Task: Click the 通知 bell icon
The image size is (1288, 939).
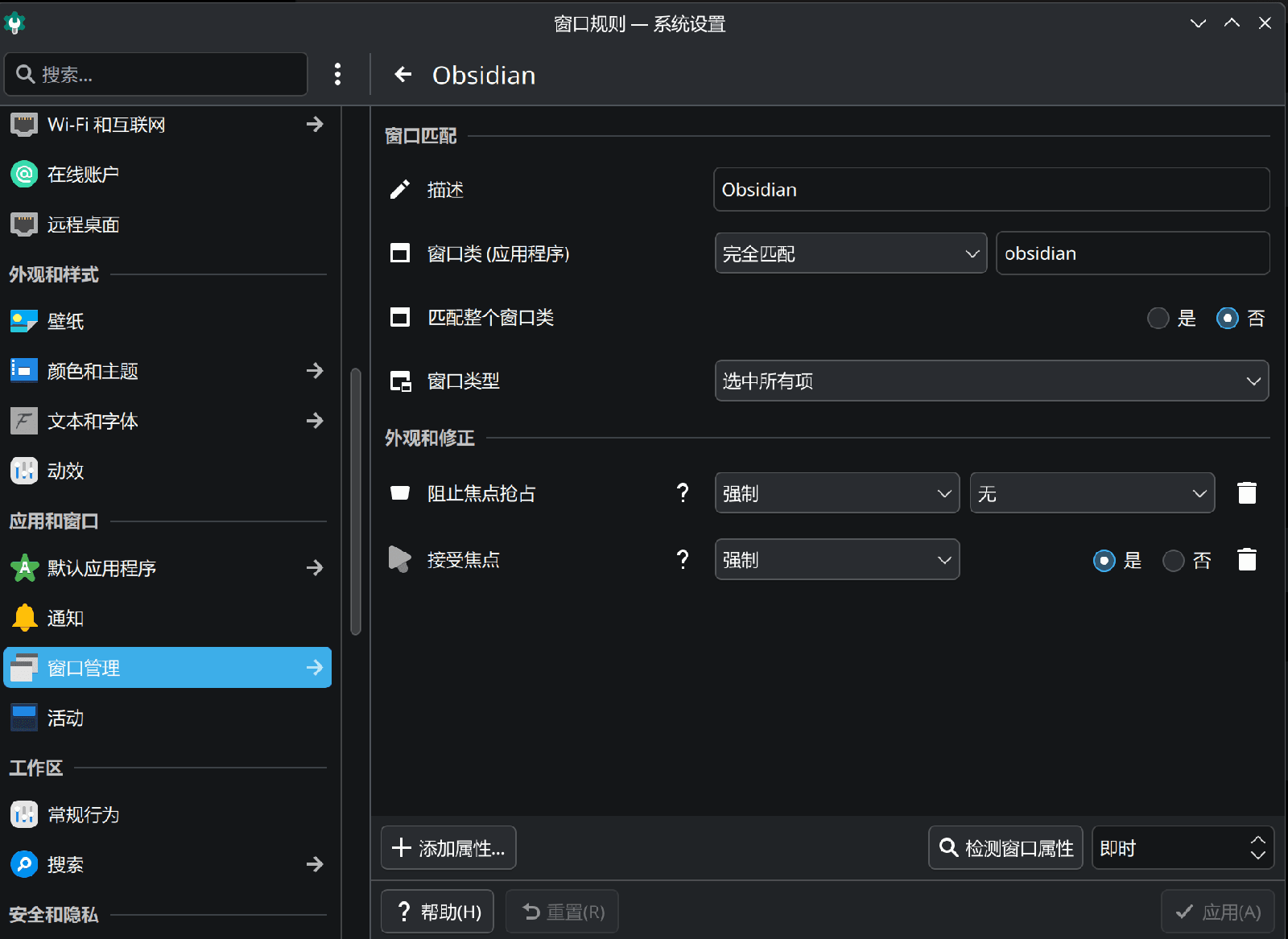Action: coord(24,618)
